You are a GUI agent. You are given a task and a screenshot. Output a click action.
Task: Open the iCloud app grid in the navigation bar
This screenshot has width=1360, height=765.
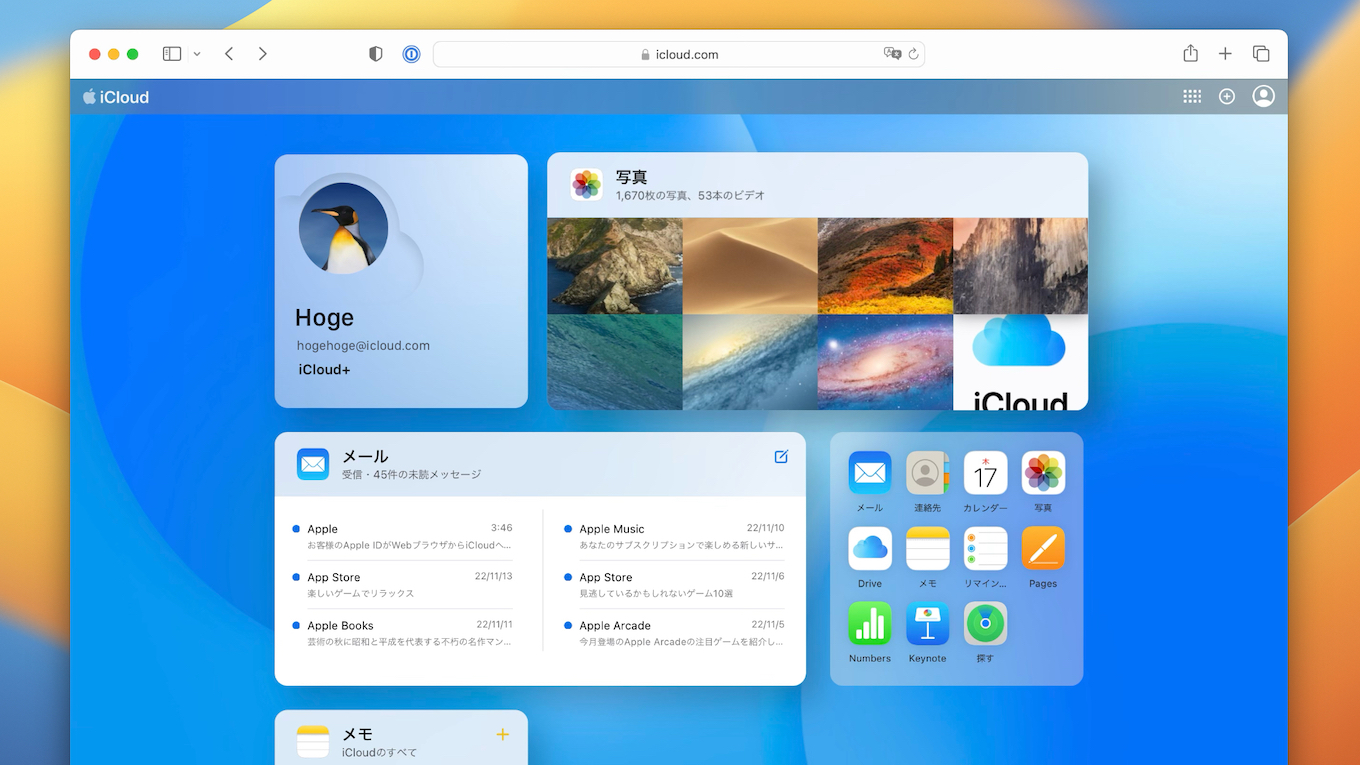pyautogui.click(x=1191, y=96)
